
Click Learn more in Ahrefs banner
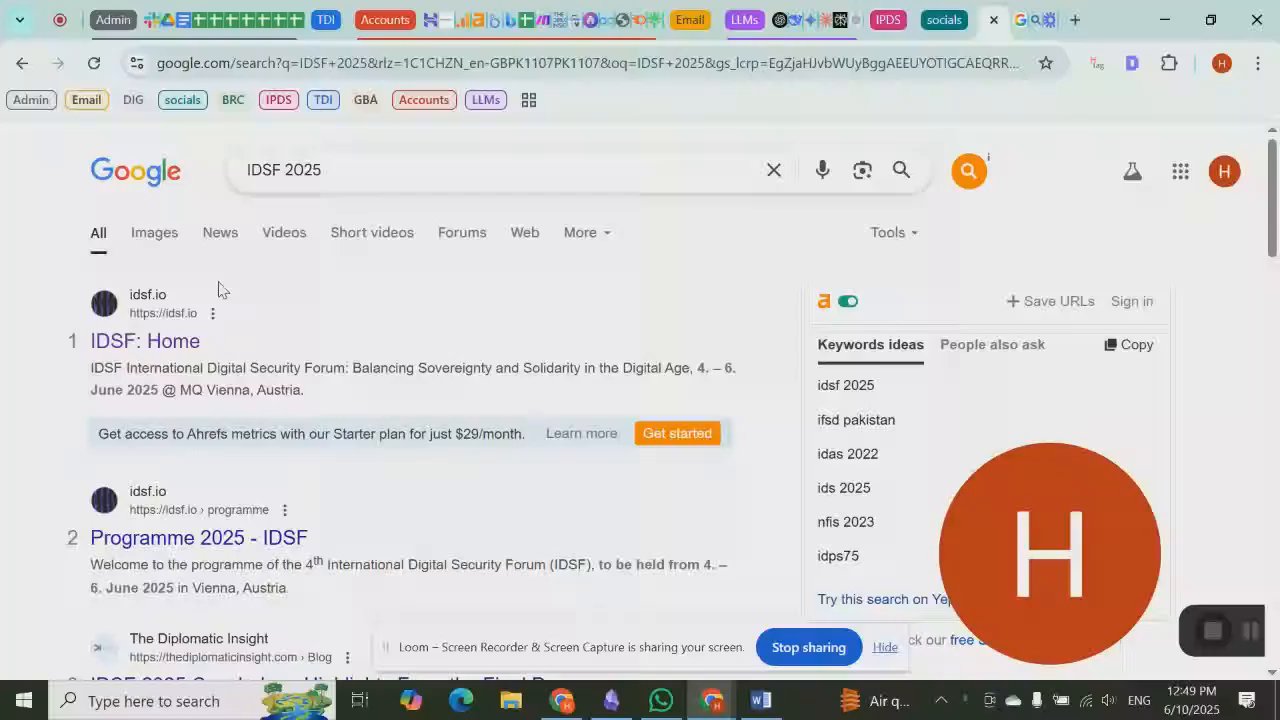581,433
